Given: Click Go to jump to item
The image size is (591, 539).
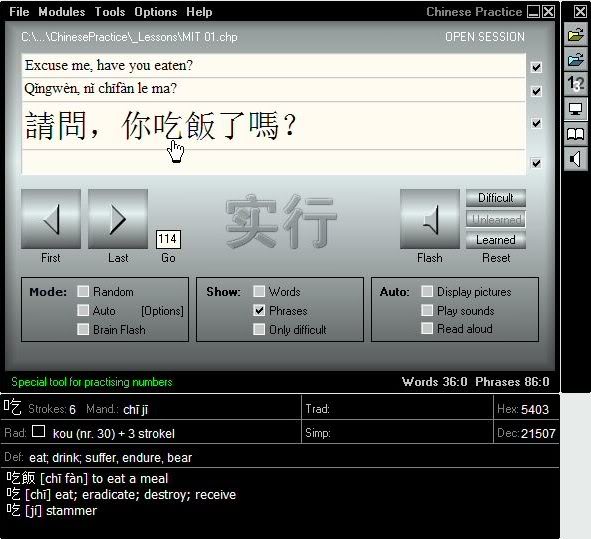Looking at the screenshot, I should (x=168, y=258).
